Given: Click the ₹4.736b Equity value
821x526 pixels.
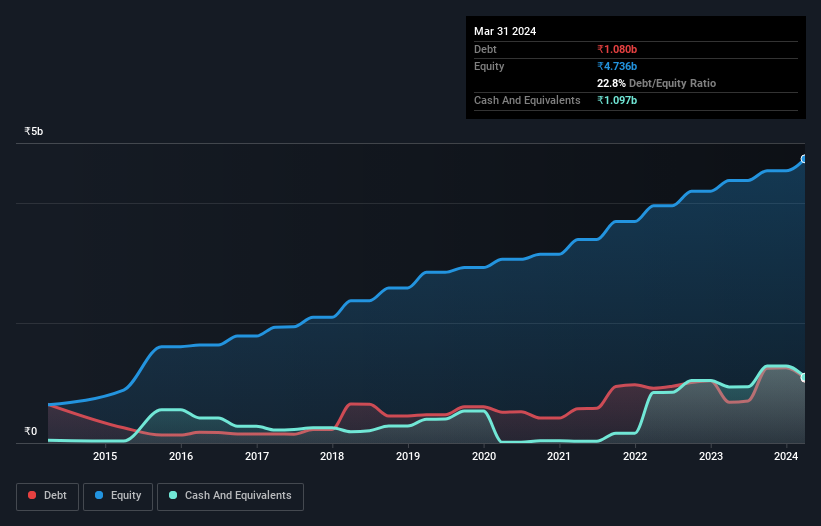Looking at the screenshot, I should [617, 66].
